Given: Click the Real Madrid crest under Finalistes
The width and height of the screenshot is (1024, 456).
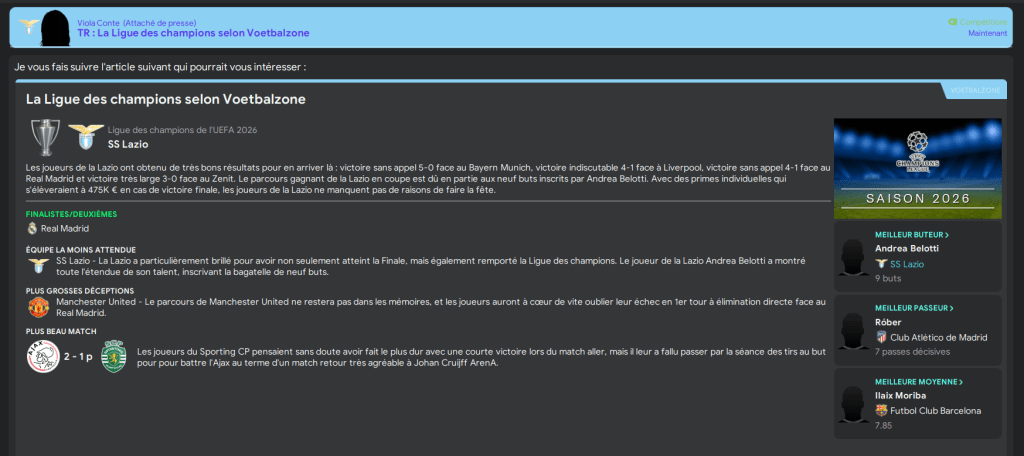Looking at the screenshot, I should (x=32, y=228).
